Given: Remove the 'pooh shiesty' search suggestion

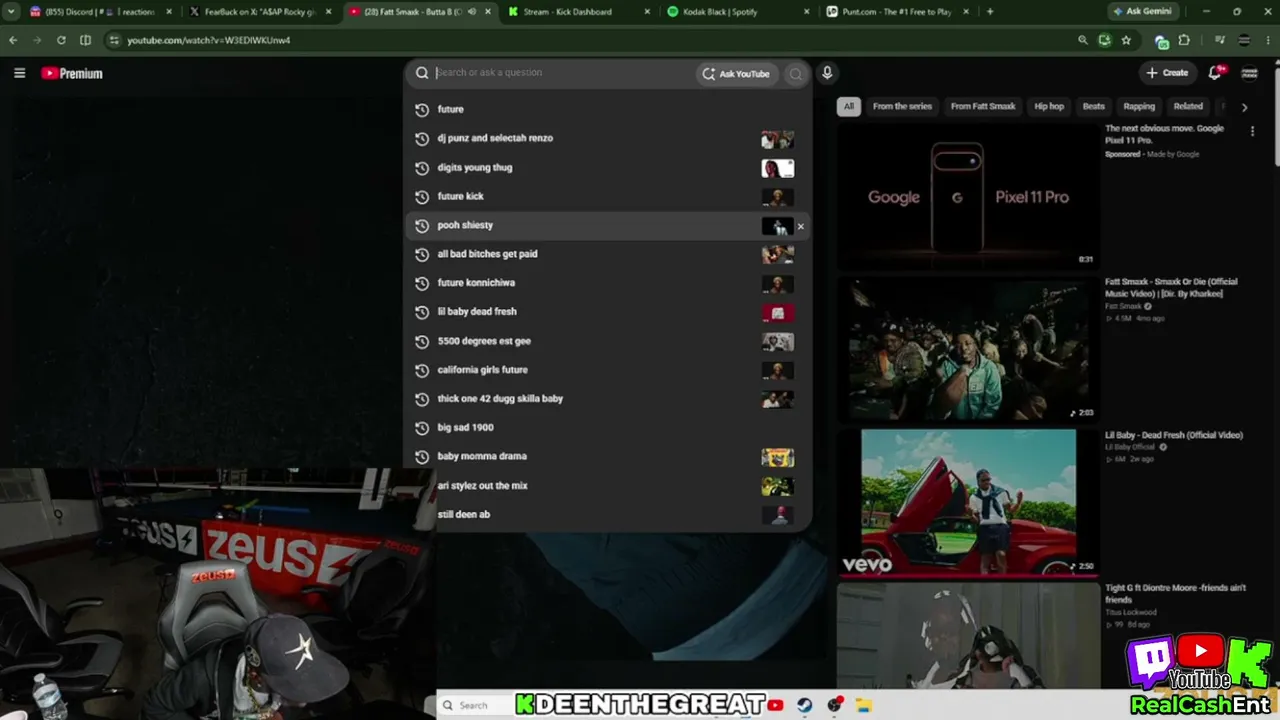Looking at the screenshot, I should [800, 226].
